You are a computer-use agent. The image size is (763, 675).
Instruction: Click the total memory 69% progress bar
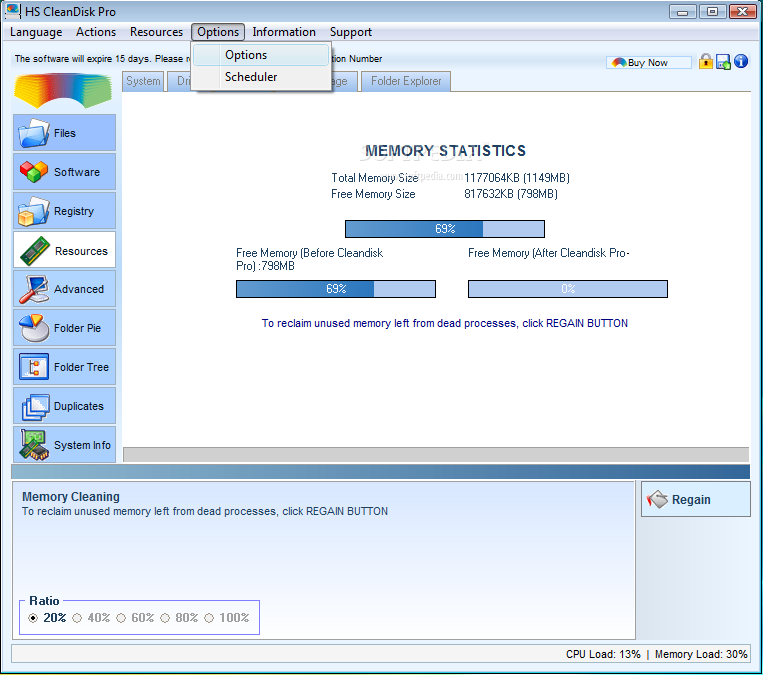click(445, 229)
